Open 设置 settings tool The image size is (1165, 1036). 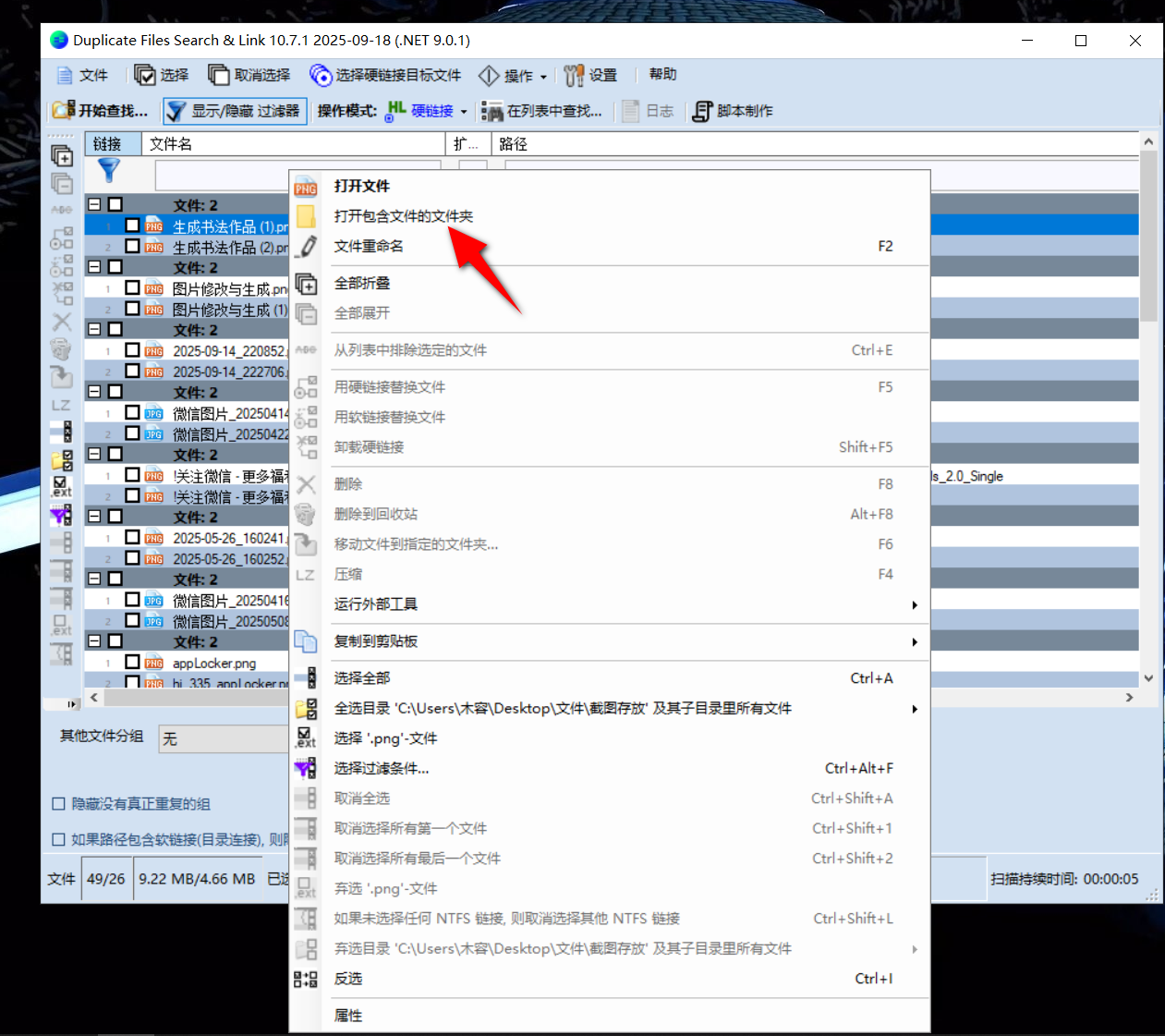591,75
